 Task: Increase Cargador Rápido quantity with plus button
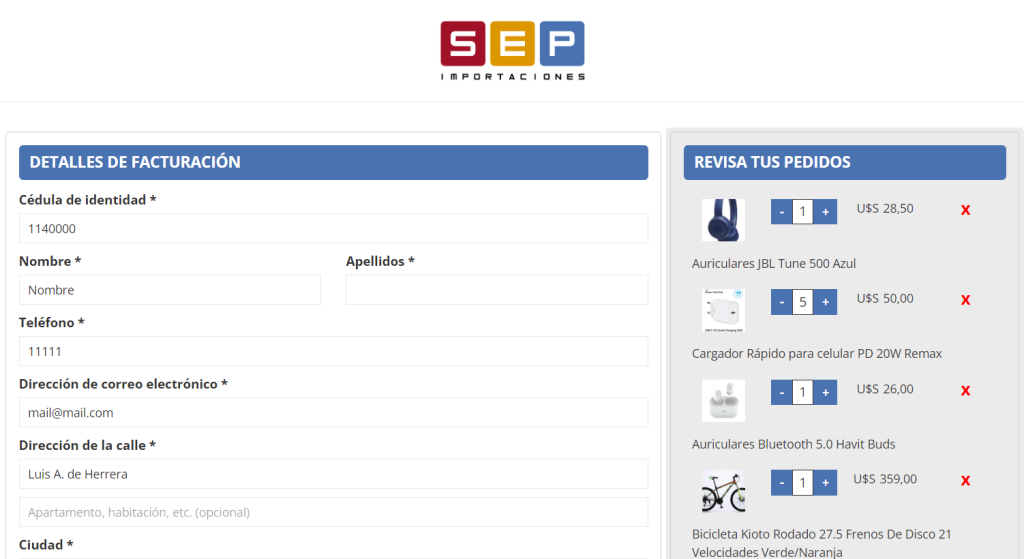825,302
